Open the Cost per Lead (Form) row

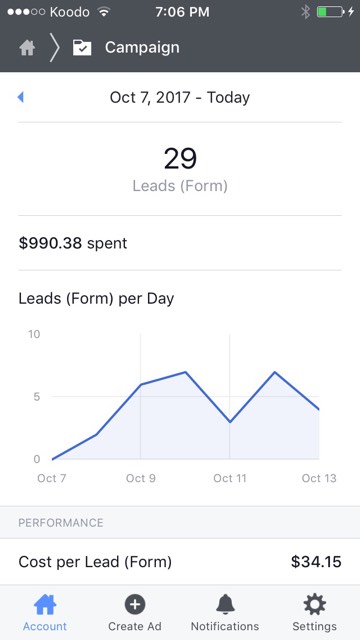tap(180, 562)
